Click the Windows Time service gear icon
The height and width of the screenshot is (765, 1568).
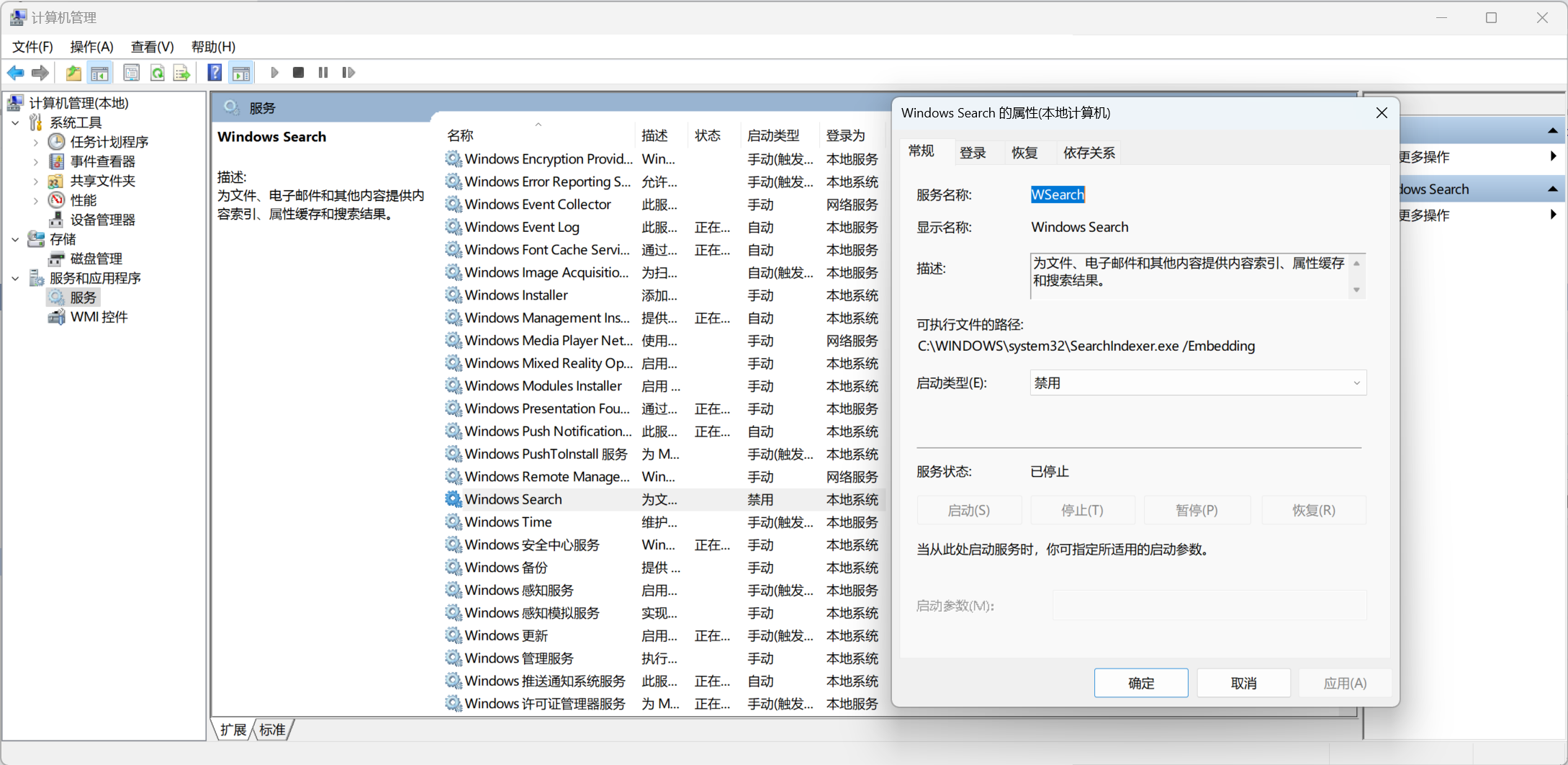click(453, 522)
